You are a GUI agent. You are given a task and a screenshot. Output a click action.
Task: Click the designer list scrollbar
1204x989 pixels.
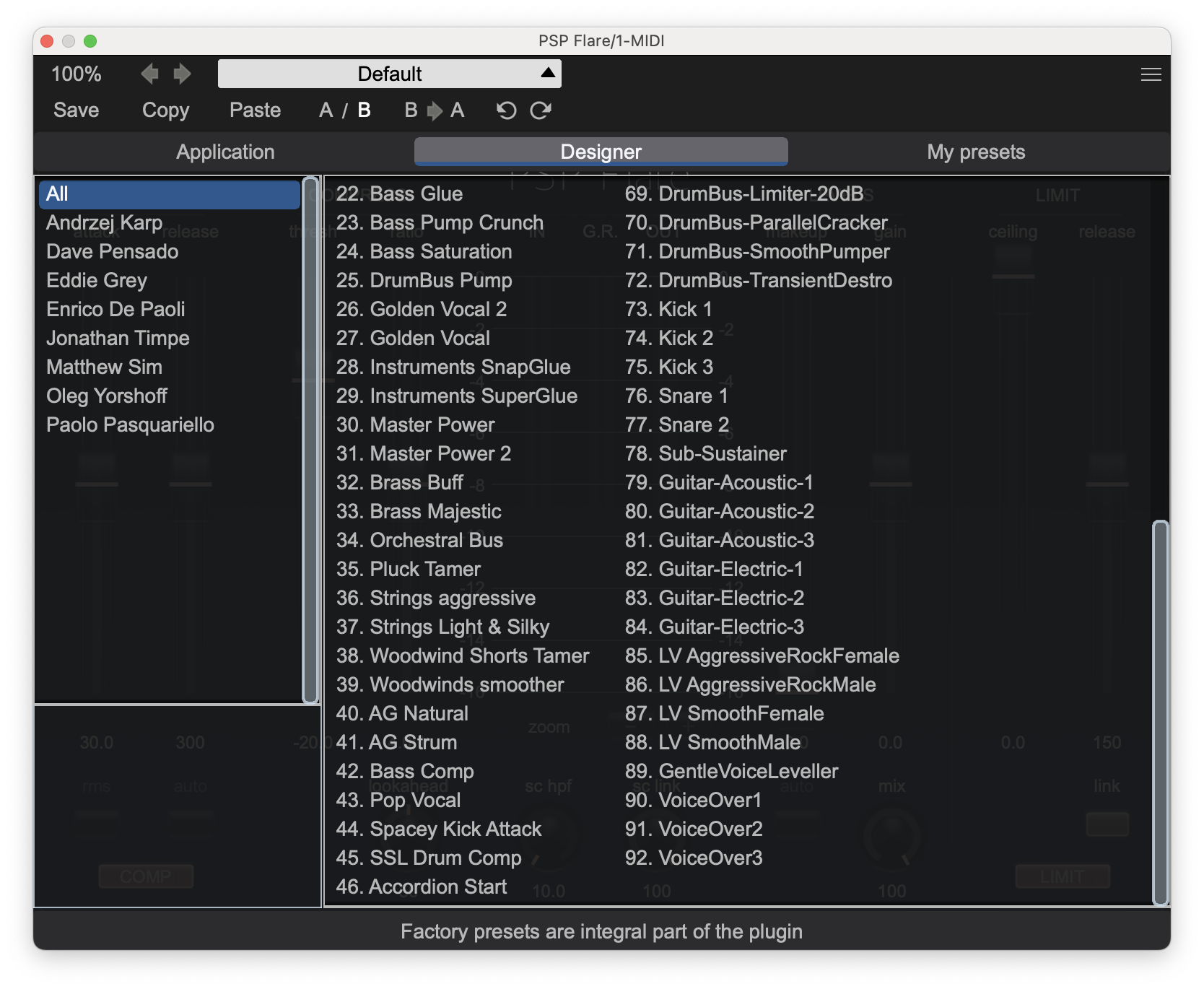click(x=310, y=439)
